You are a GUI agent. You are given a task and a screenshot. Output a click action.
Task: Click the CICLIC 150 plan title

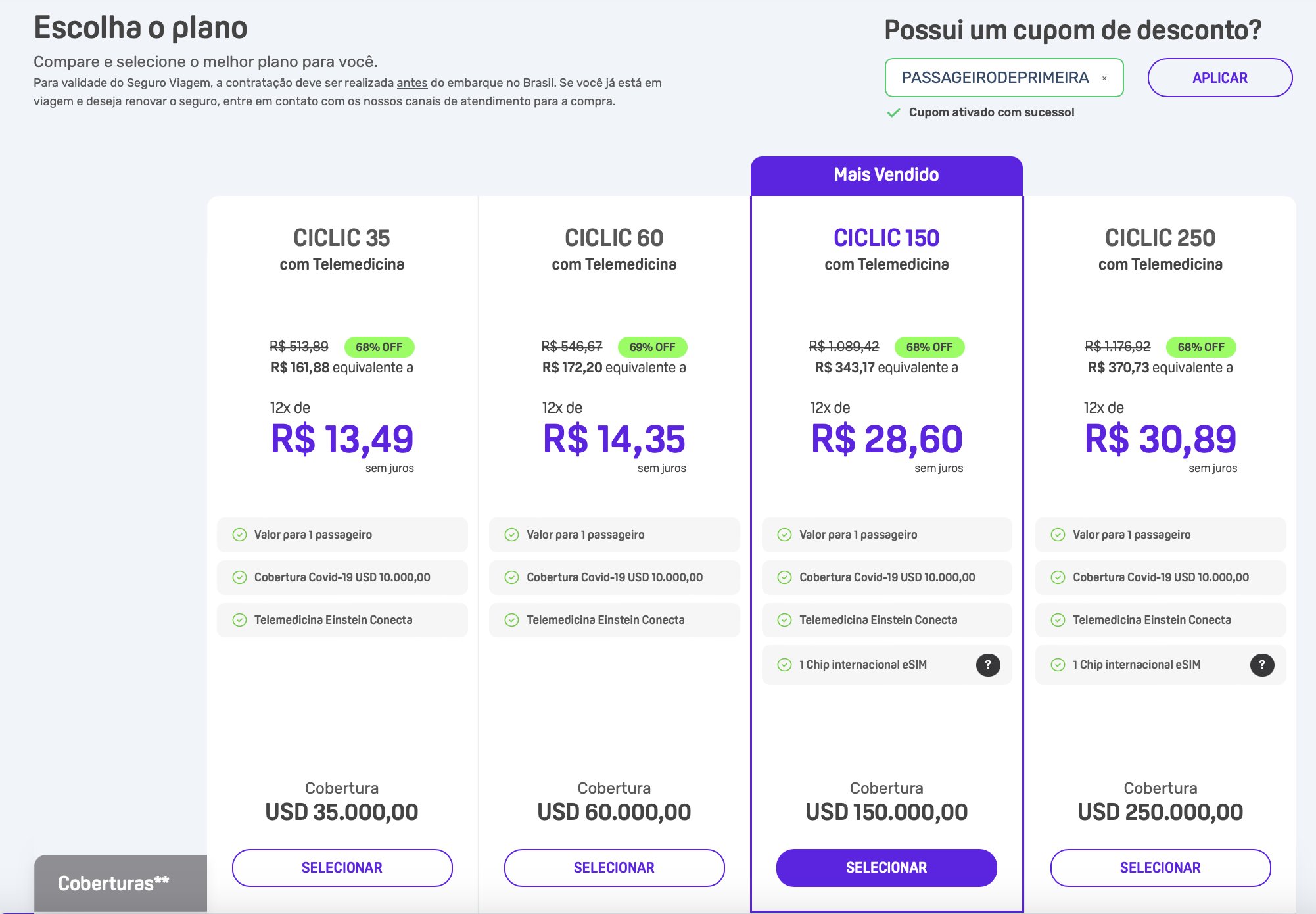click(886, 237)
